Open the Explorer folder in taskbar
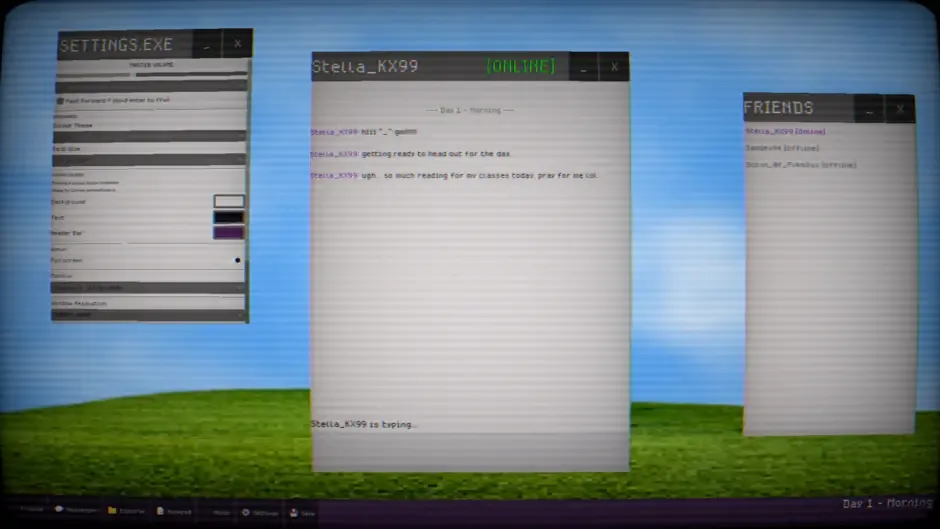 126,511
